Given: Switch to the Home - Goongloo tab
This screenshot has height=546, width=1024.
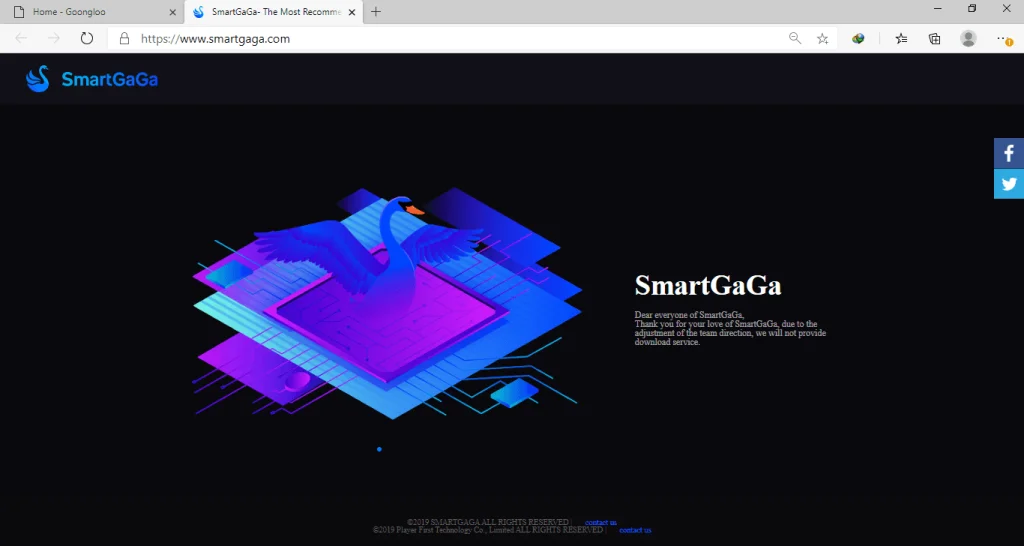Looking at the screenshot, I should 91,12.
